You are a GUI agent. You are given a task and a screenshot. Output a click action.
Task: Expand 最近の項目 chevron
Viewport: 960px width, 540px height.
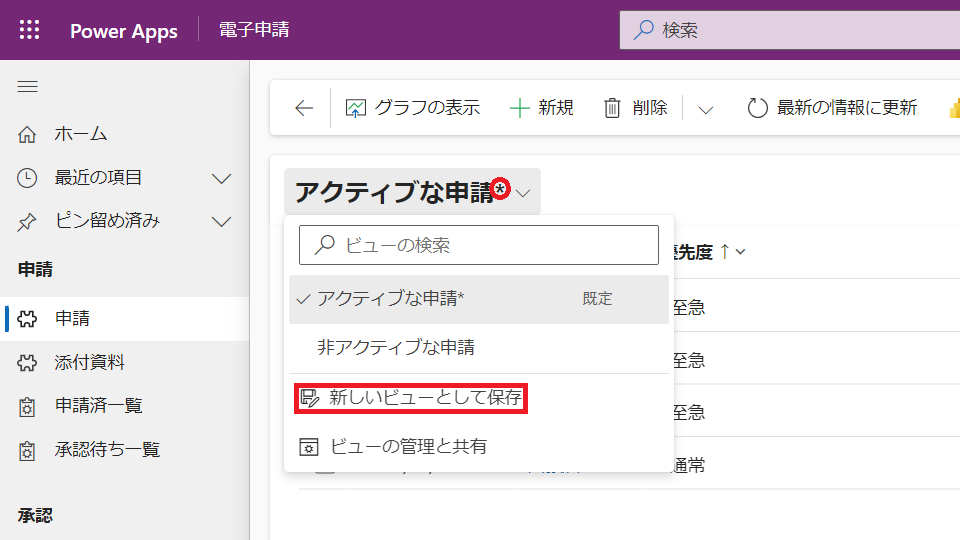pos(221,178)
